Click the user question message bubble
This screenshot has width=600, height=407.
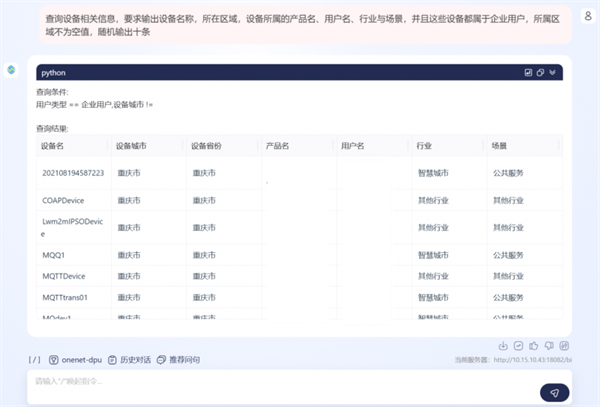click(306, 25)
